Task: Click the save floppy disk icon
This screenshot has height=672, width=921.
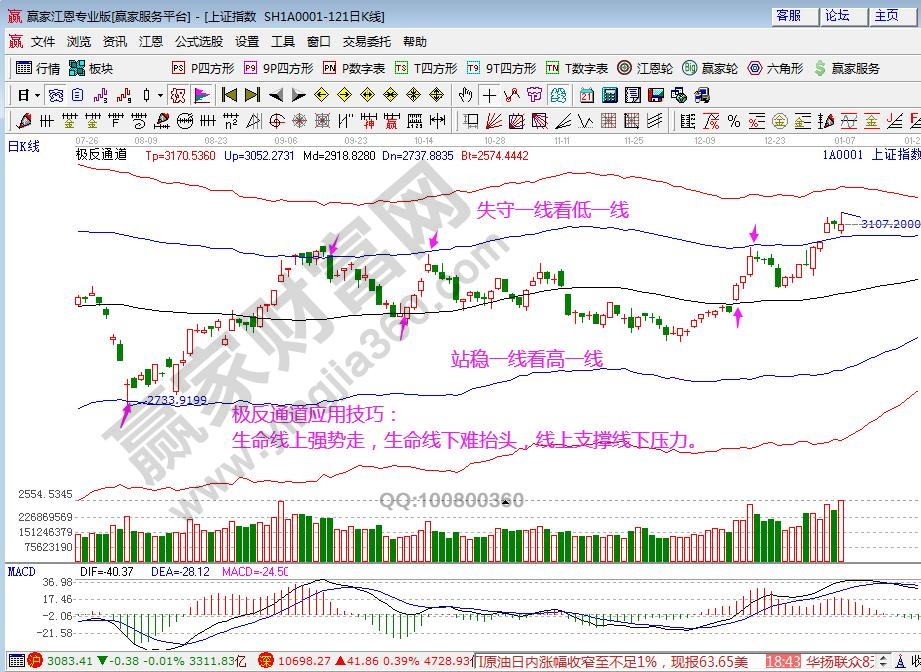Action: click(x=656, y=95)
